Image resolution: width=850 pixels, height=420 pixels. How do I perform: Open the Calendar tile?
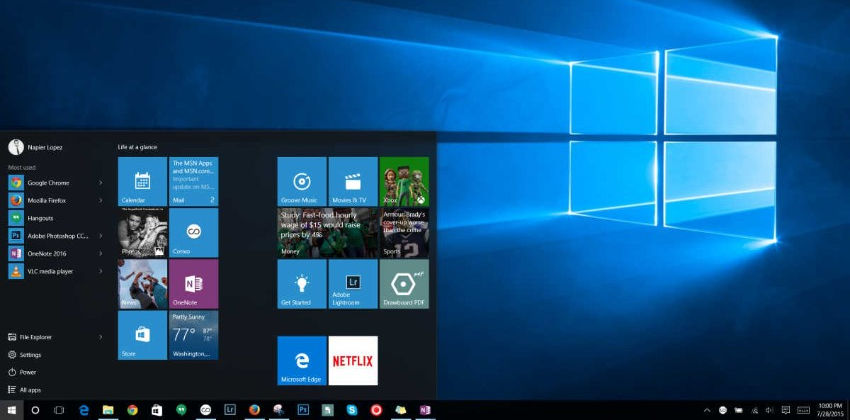click(142, 182)
